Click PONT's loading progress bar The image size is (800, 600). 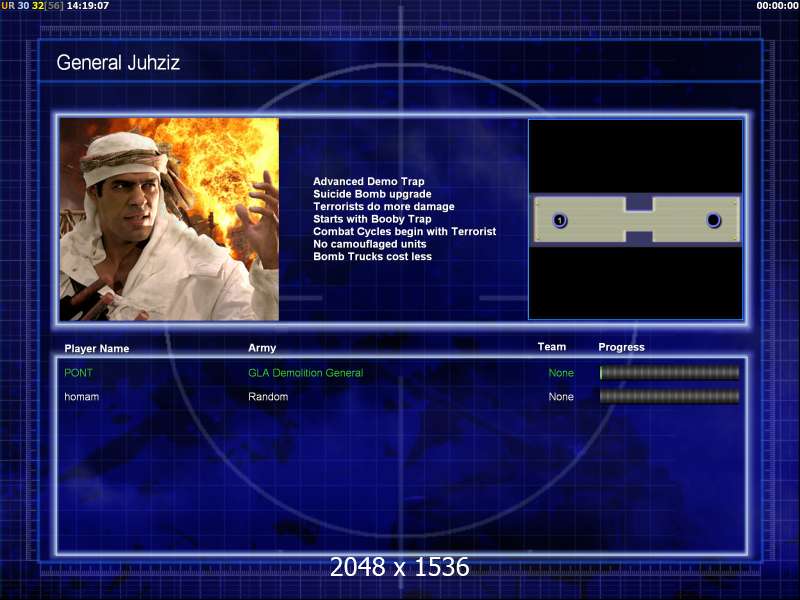pos(669,373)
